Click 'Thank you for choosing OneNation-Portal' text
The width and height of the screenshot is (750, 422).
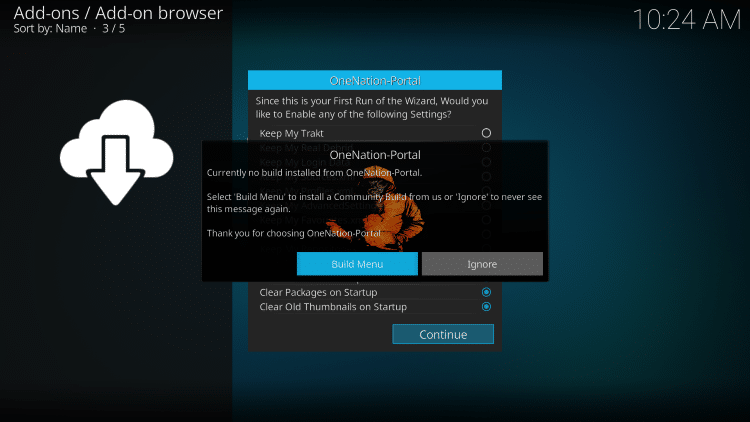pyautogui.click(x=294, y=233)
